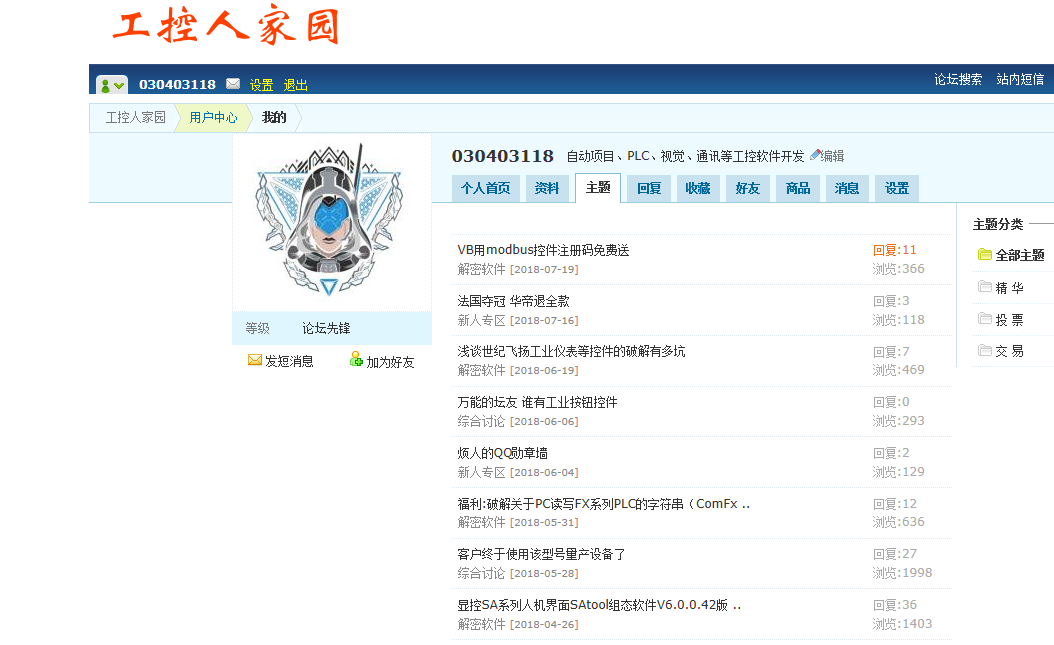Open the VB用modbus控件注册码免费送 thread
The width and height of the screenshot is (1054, 645).
[x=543, y=250]
